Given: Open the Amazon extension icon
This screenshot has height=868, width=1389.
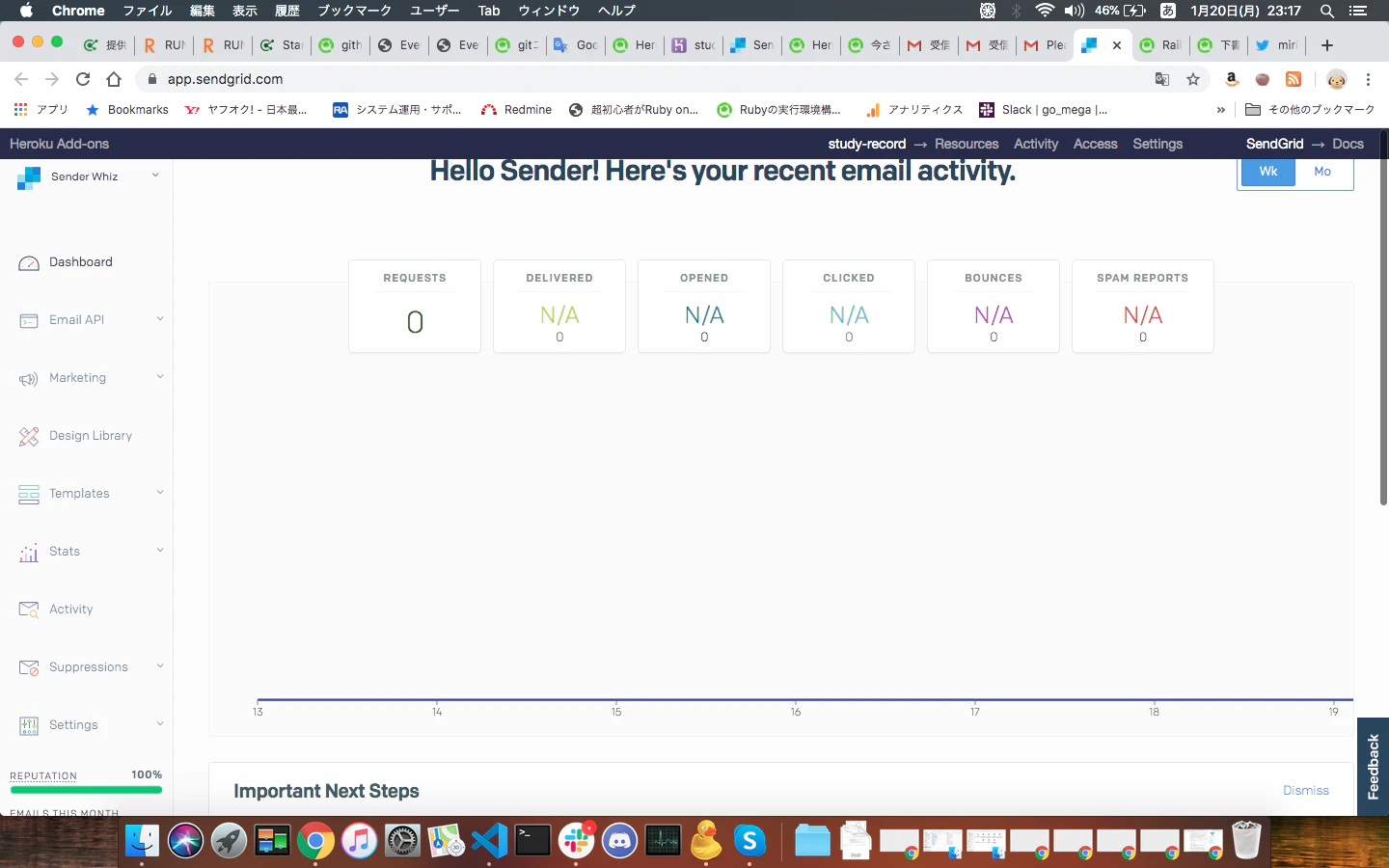Looking at the screenshot, I should 1232,79.
